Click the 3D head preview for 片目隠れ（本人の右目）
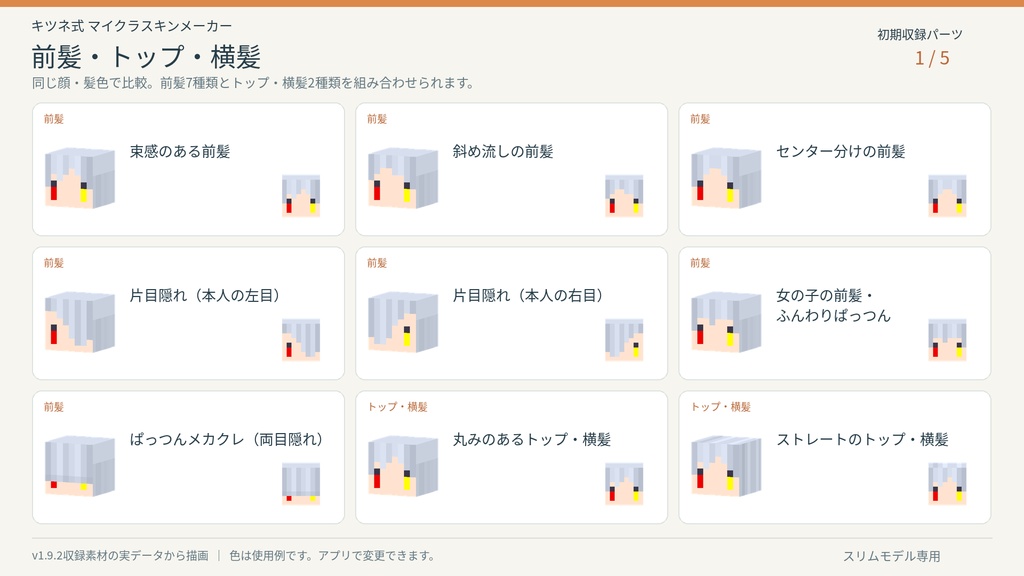 pos(403,322)
